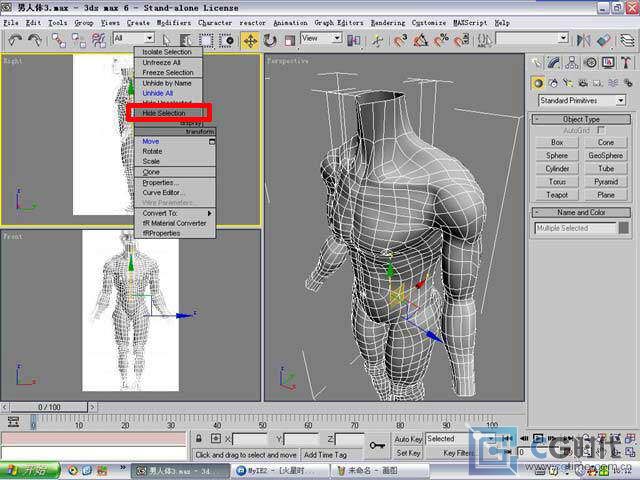Select the Cameras category icon

pyautogui.click(x=583, y=83)
